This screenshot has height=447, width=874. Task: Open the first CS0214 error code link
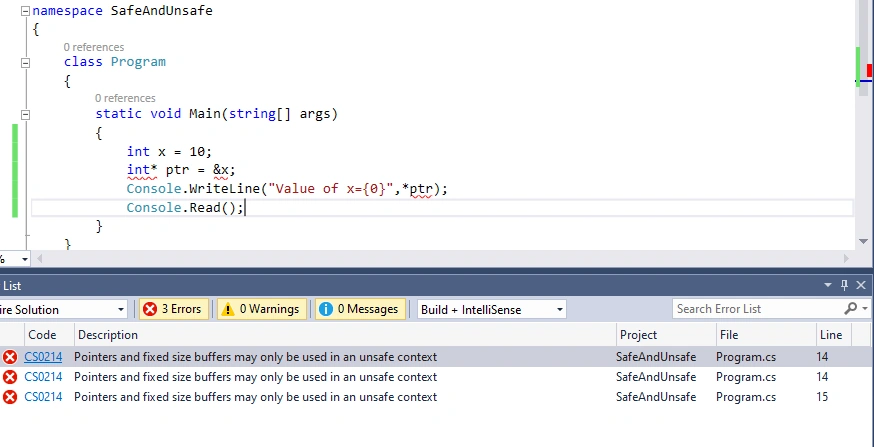click(43, 357)
